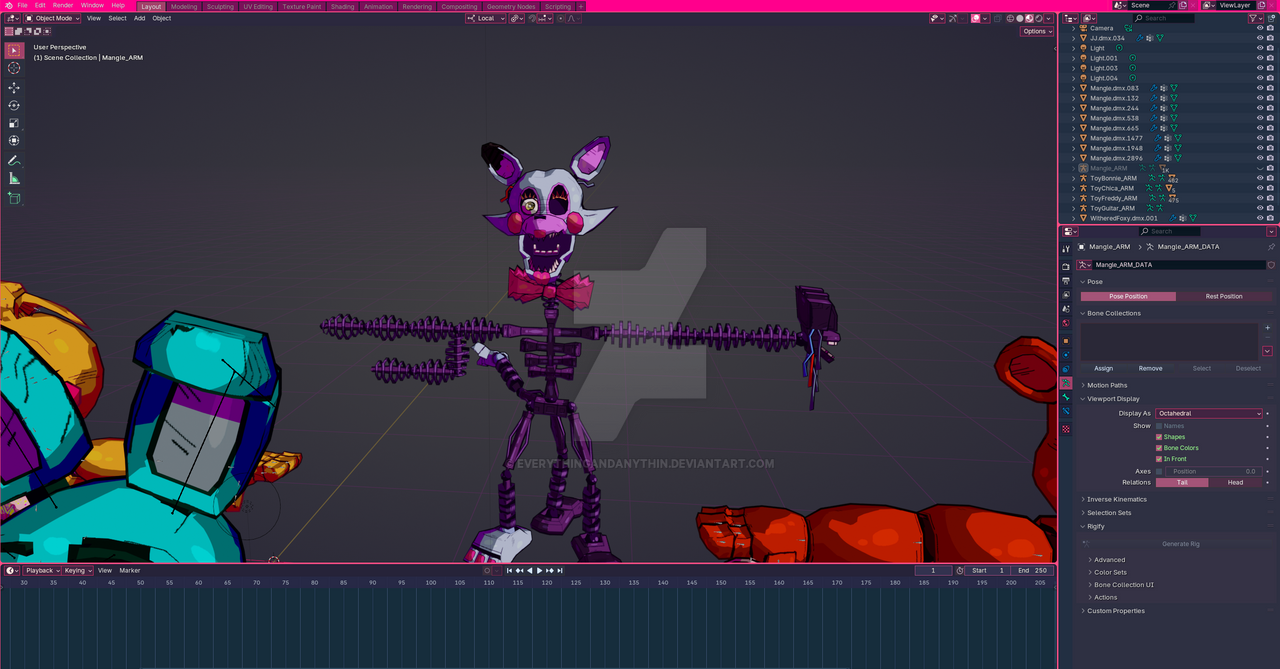Uncheck the Bone Colors checkbox
This screenshot has height=669, width=1280.
(x=1159, y=448)
